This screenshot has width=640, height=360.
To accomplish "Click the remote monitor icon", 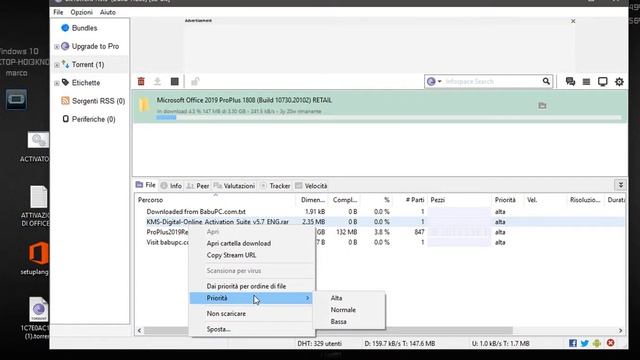I will [602, 82].
